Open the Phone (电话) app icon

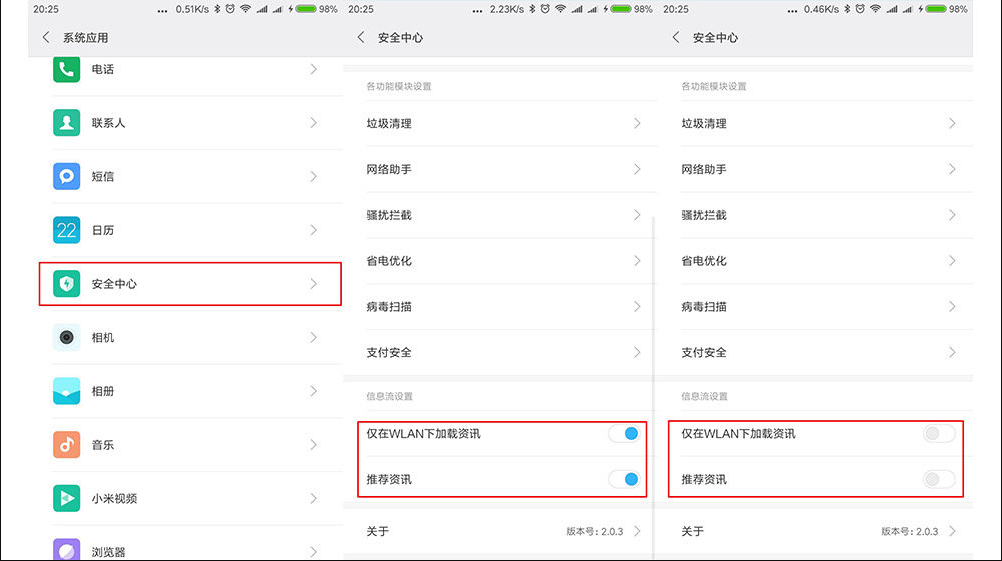pyautogui.click(x=66, y=69)
